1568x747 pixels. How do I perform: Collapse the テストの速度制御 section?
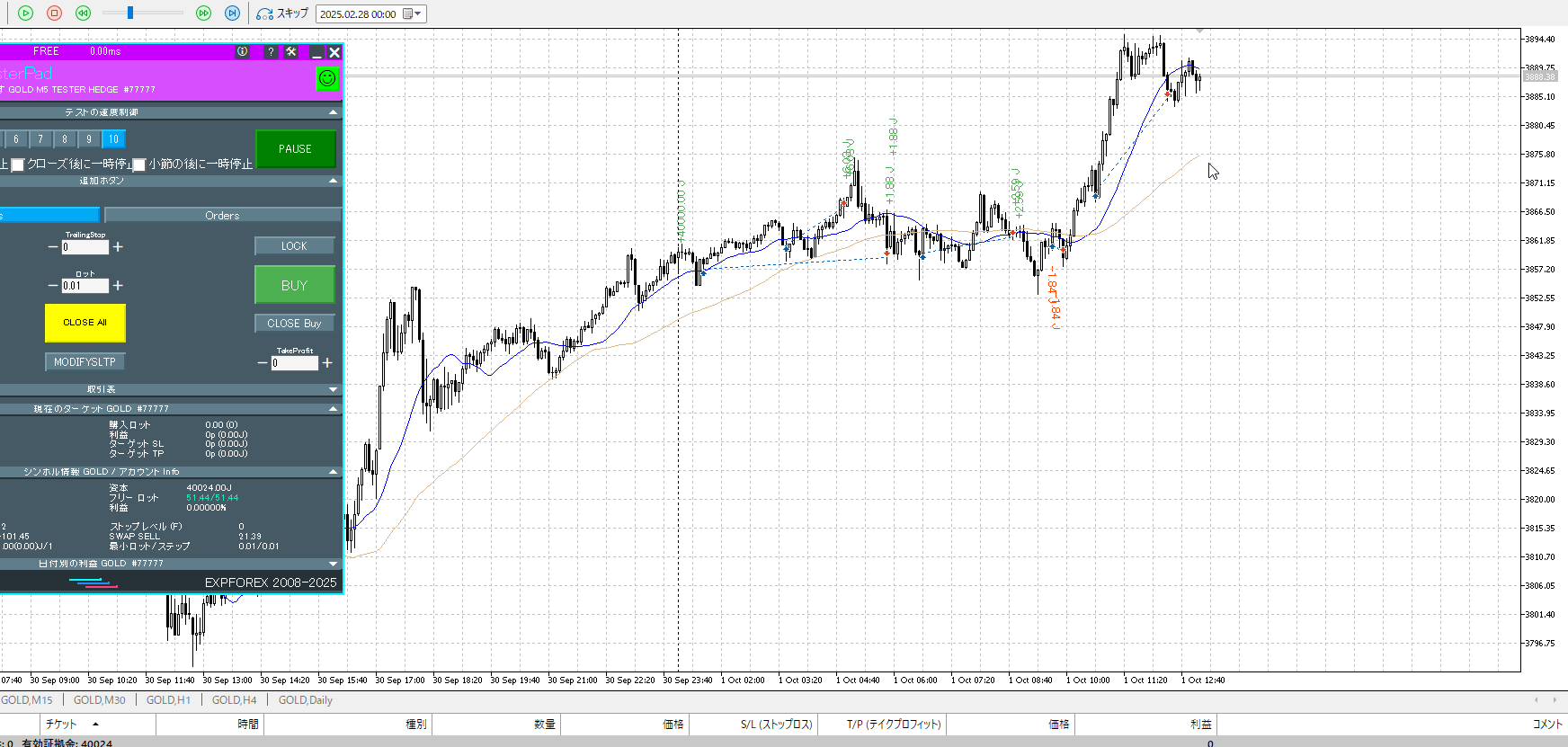click(x=333, y=112)
